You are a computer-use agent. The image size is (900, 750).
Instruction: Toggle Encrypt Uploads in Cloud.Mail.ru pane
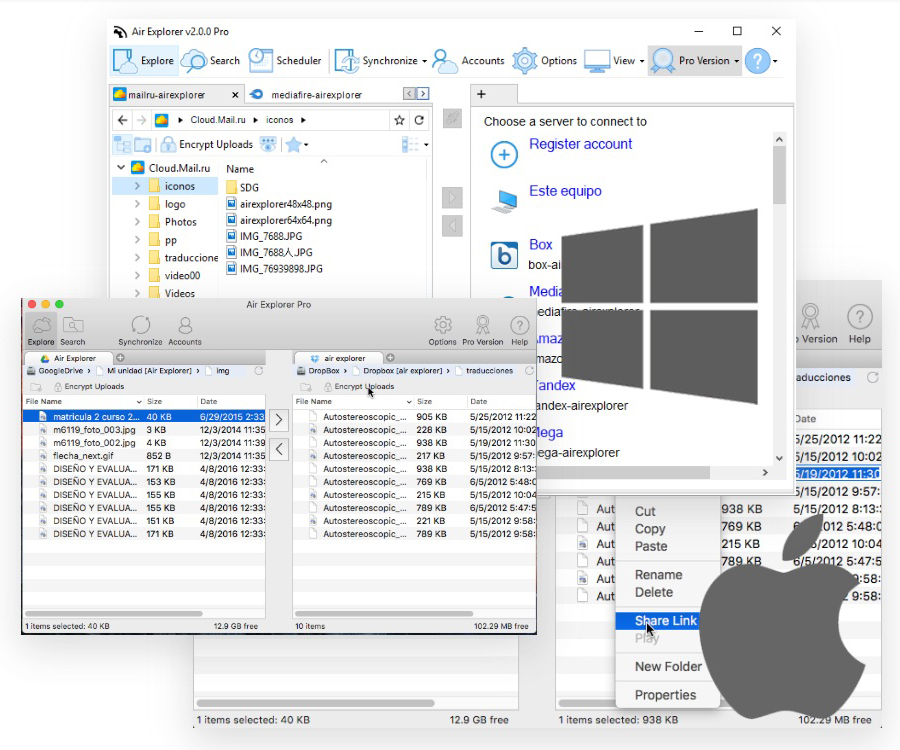(x=207, y=145)
